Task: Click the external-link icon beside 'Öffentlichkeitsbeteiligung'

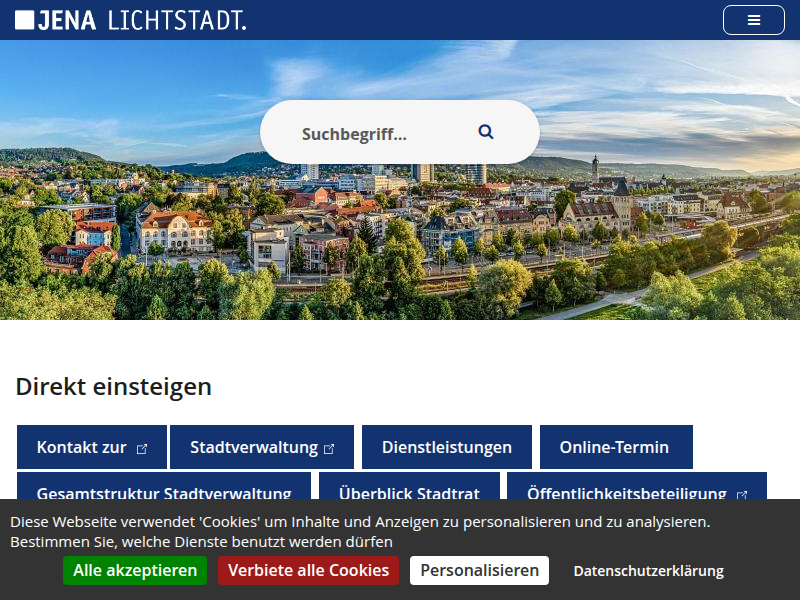Action: [x=740, y=494]
